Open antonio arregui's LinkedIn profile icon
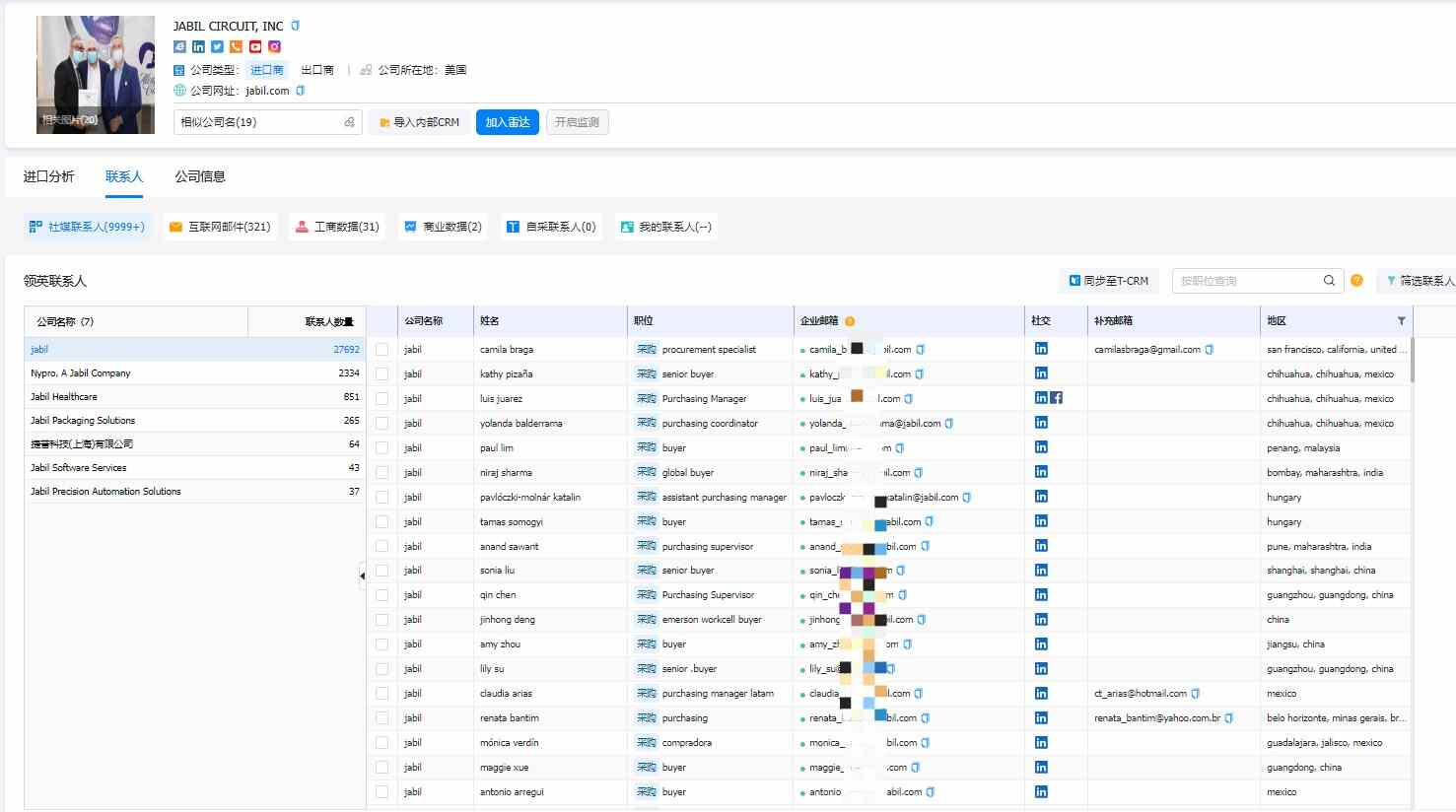Screen dimensions: 1456x812 coord(1041,792)
